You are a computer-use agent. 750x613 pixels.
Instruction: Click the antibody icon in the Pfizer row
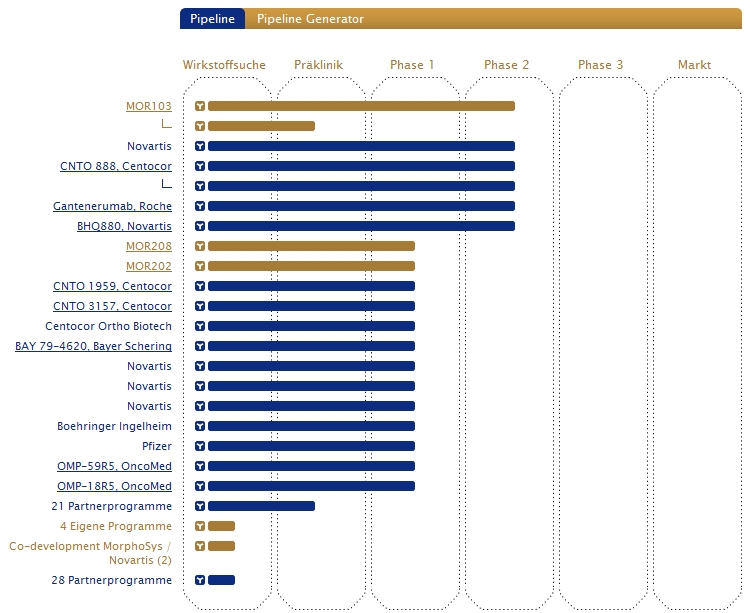(x=200, y=446)
